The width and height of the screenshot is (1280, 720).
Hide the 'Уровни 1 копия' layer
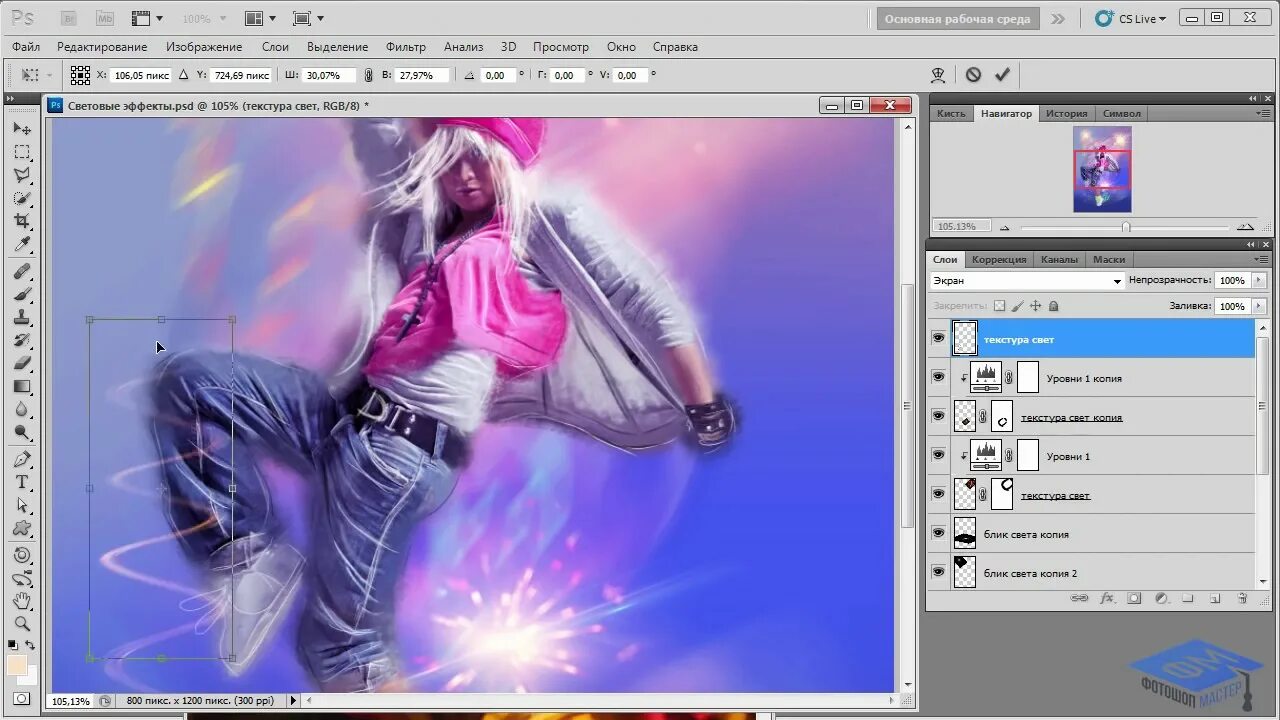pyautogui.click(x=938, y=378)
